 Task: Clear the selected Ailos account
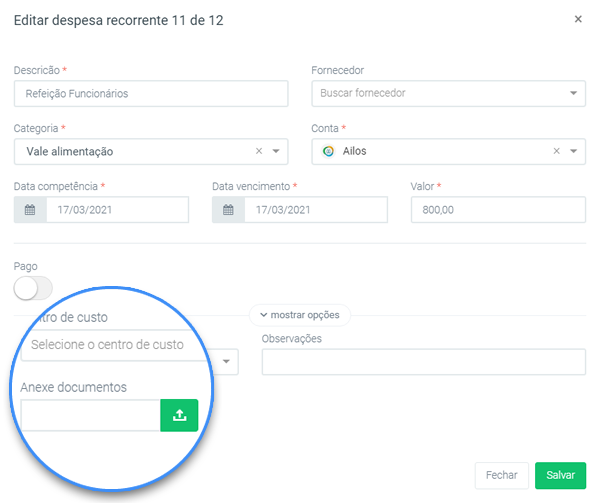click(557, 151)
